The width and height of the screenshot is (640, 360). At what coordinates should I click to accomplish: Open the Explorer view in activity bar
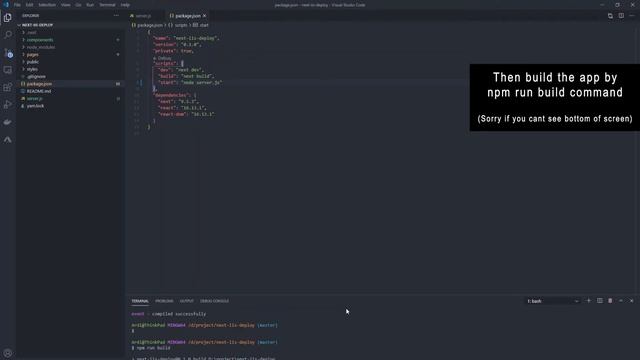7,18
